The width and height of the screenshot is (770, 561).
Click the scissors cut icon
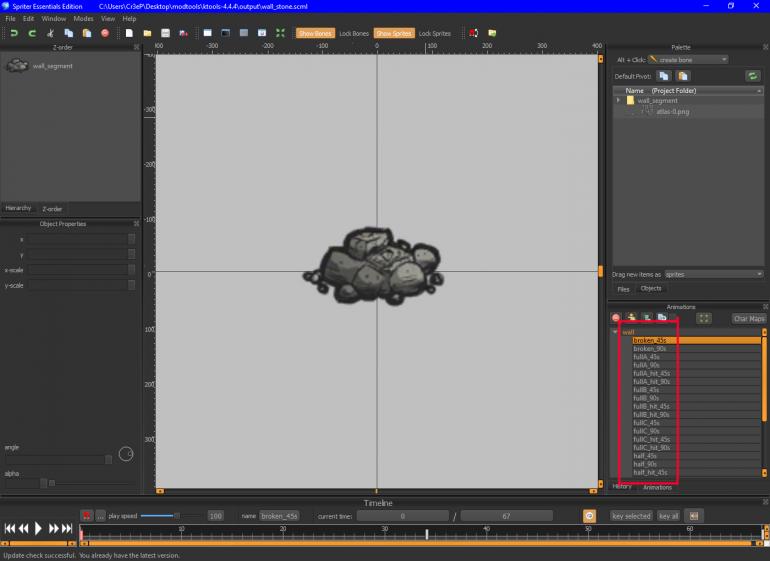point(50,33)
